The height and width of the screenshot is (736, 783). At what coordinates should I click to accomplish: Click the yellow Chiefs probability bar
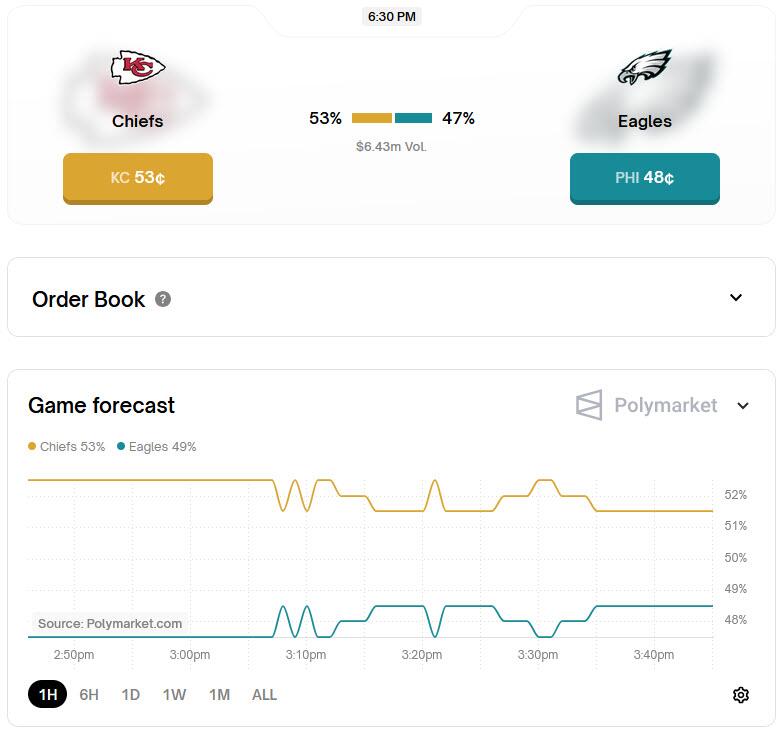point(372,118)
